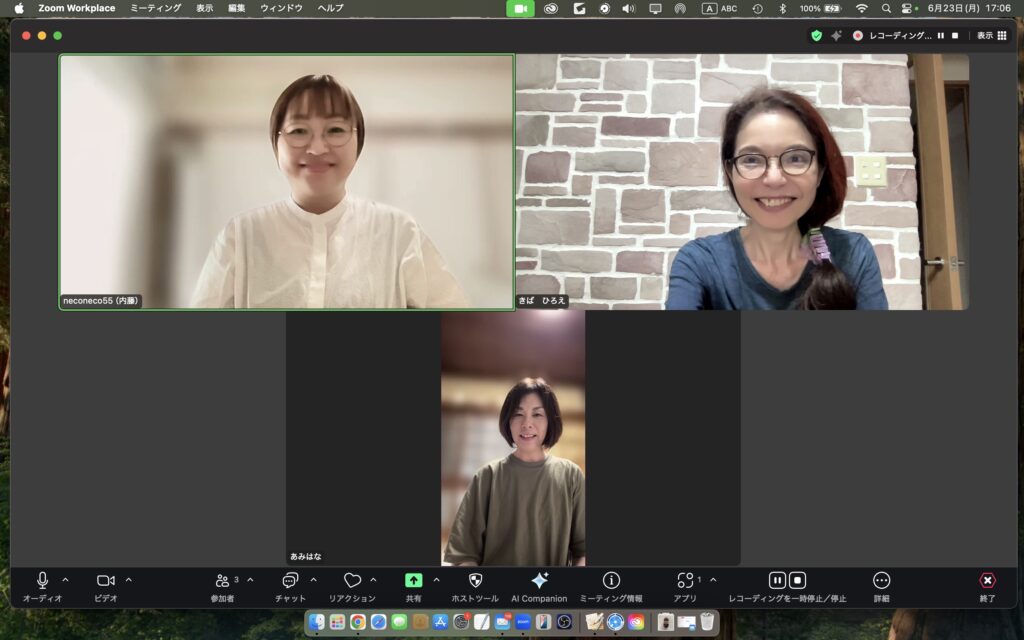This screenshot has height=640, width=1024.
Task: Stop recording in the bottom toolbar
Action: pos(798,580)
